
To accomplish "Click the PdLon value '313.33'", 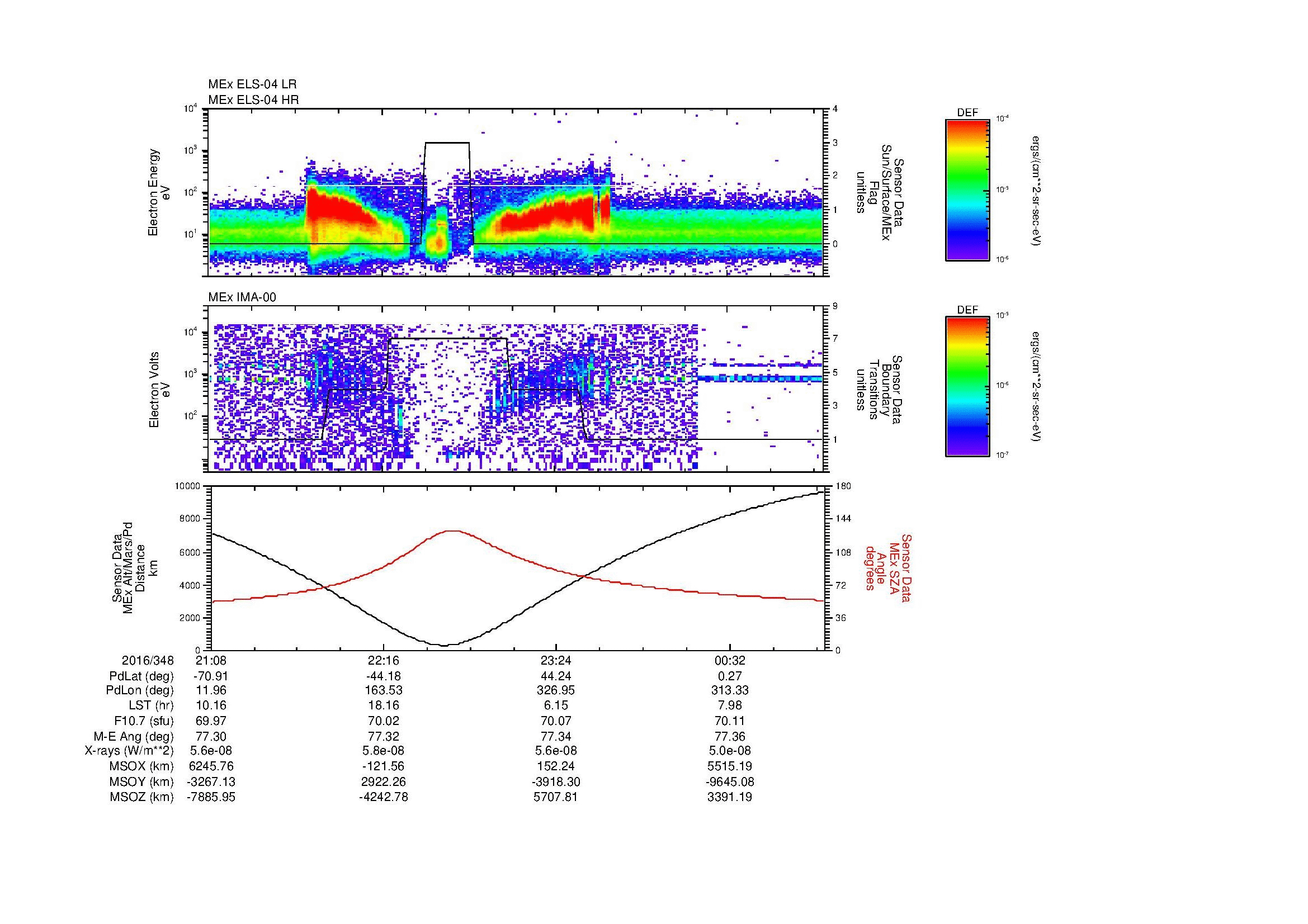I will point(730,690).
